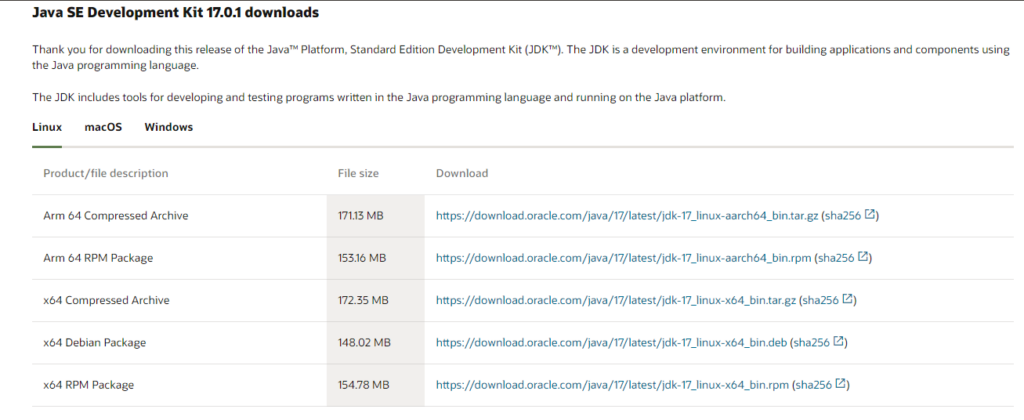Download the x64 Compressed Archive tar.gz link
Screen dimensions: 1024x420
616,300
